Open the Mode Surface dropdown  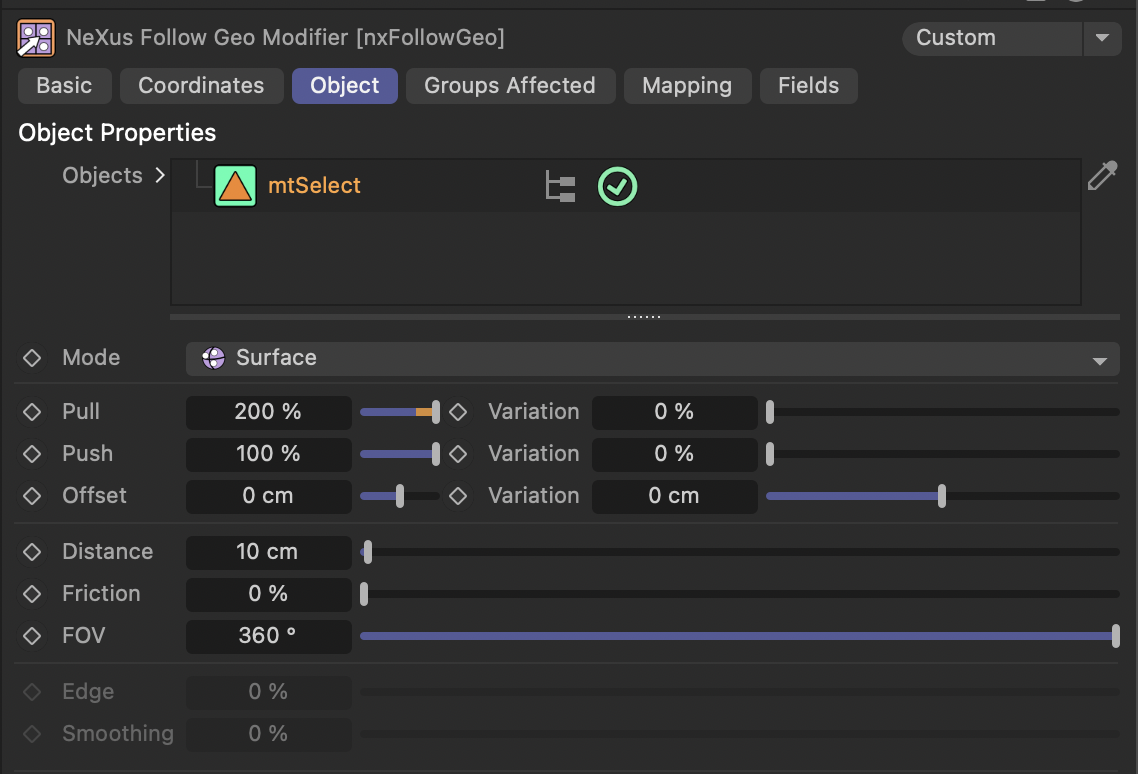(x=652, y=359)
